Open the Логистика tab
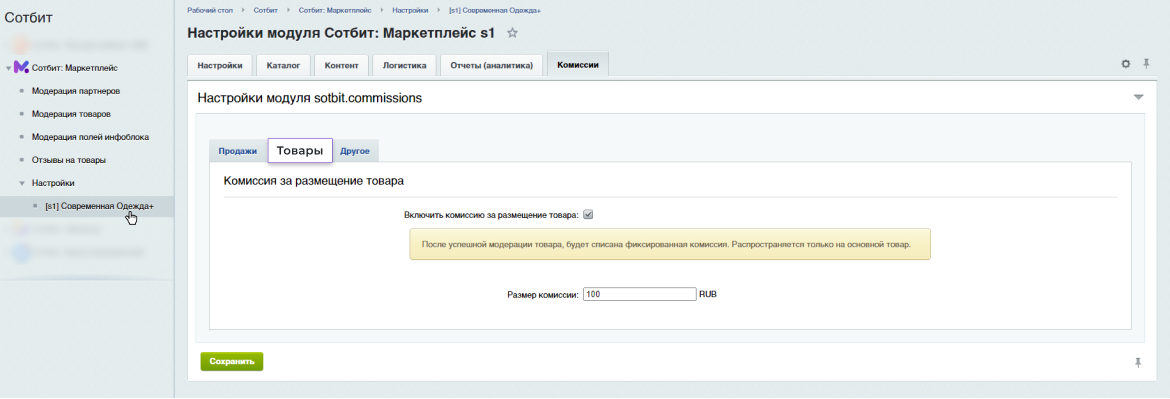This screenshot has height=399, width=1170. 404,66
